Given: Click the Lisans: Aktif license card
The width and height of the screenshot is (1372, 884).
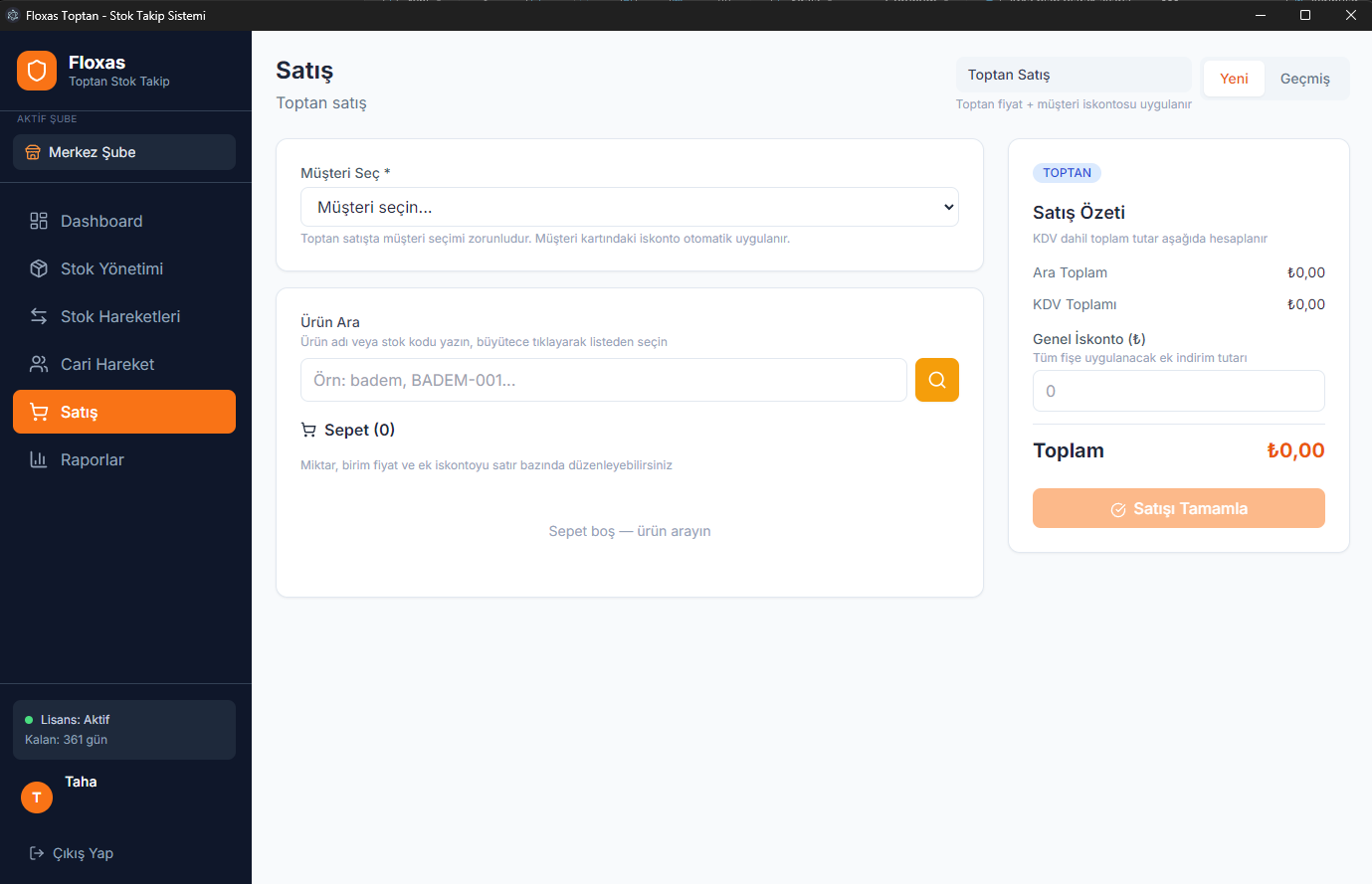Looking at the screenshot, I should tap(124, 730).
